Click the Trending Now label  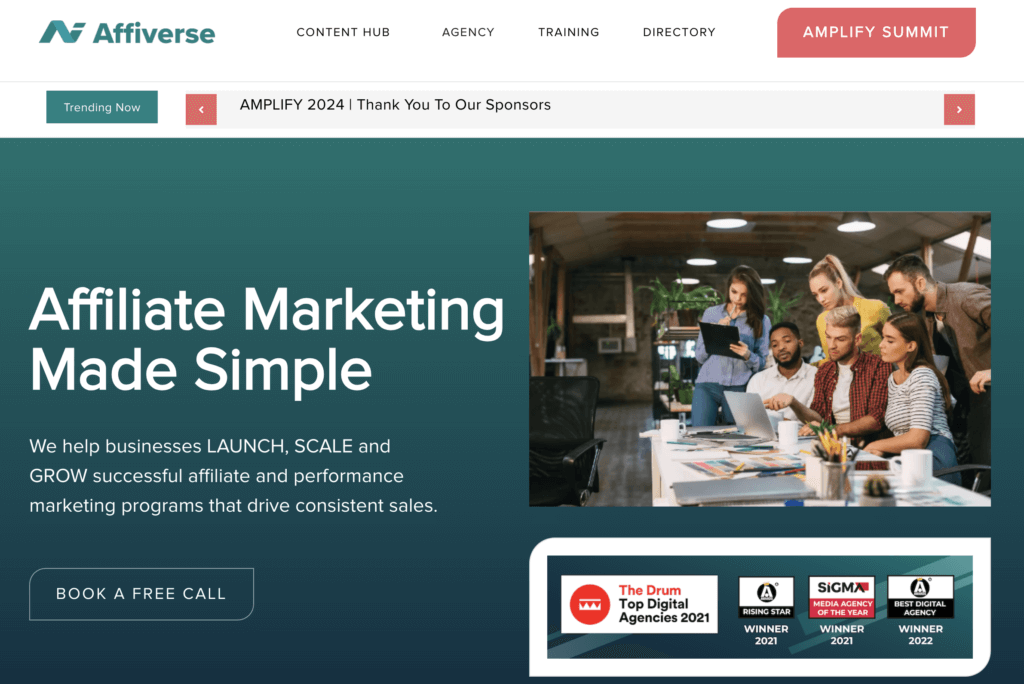tap(102, 107)
